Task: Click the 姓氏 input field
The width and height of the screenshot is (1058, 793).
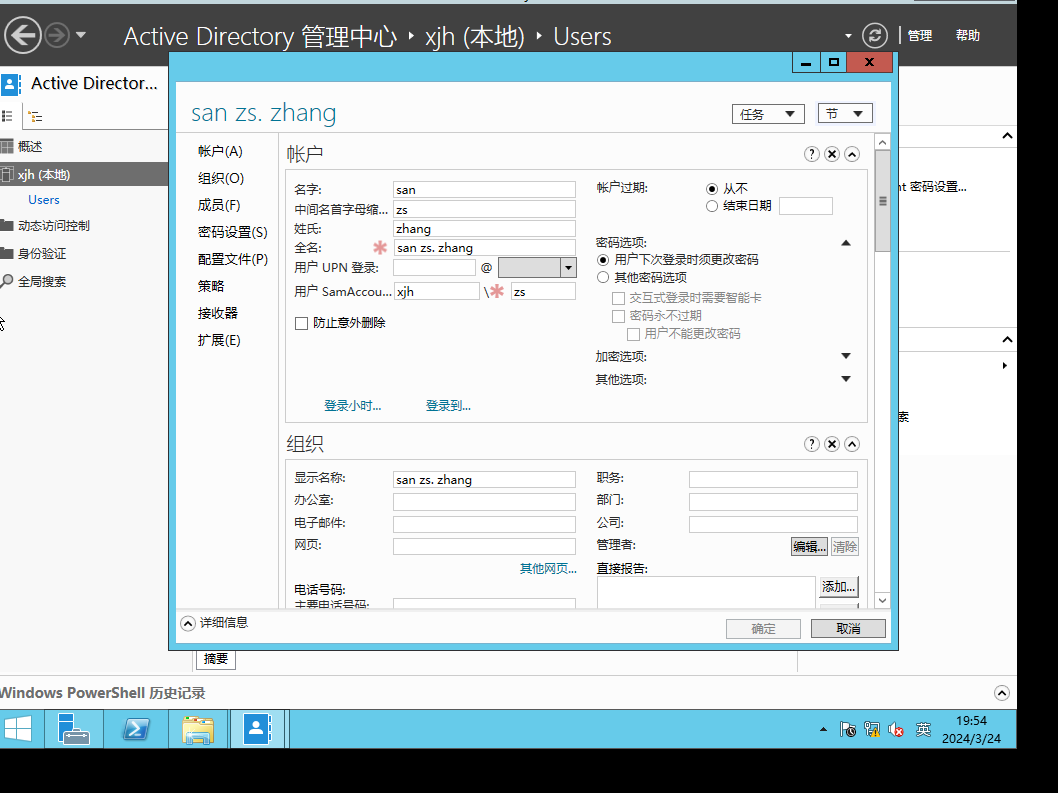Action: [x=484, y=229]
